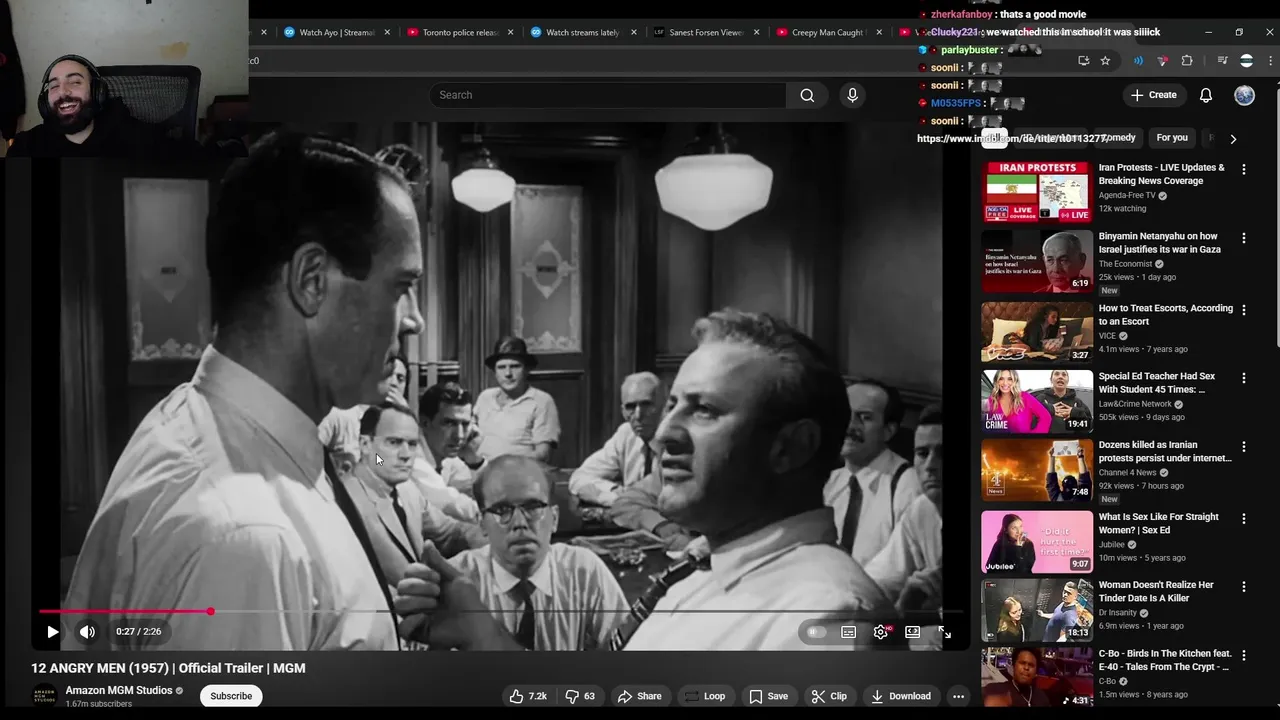Open options for the Jubilee Sex Ed video
The height and width of the screenshot is (720, 1280).
(1244, 519)
